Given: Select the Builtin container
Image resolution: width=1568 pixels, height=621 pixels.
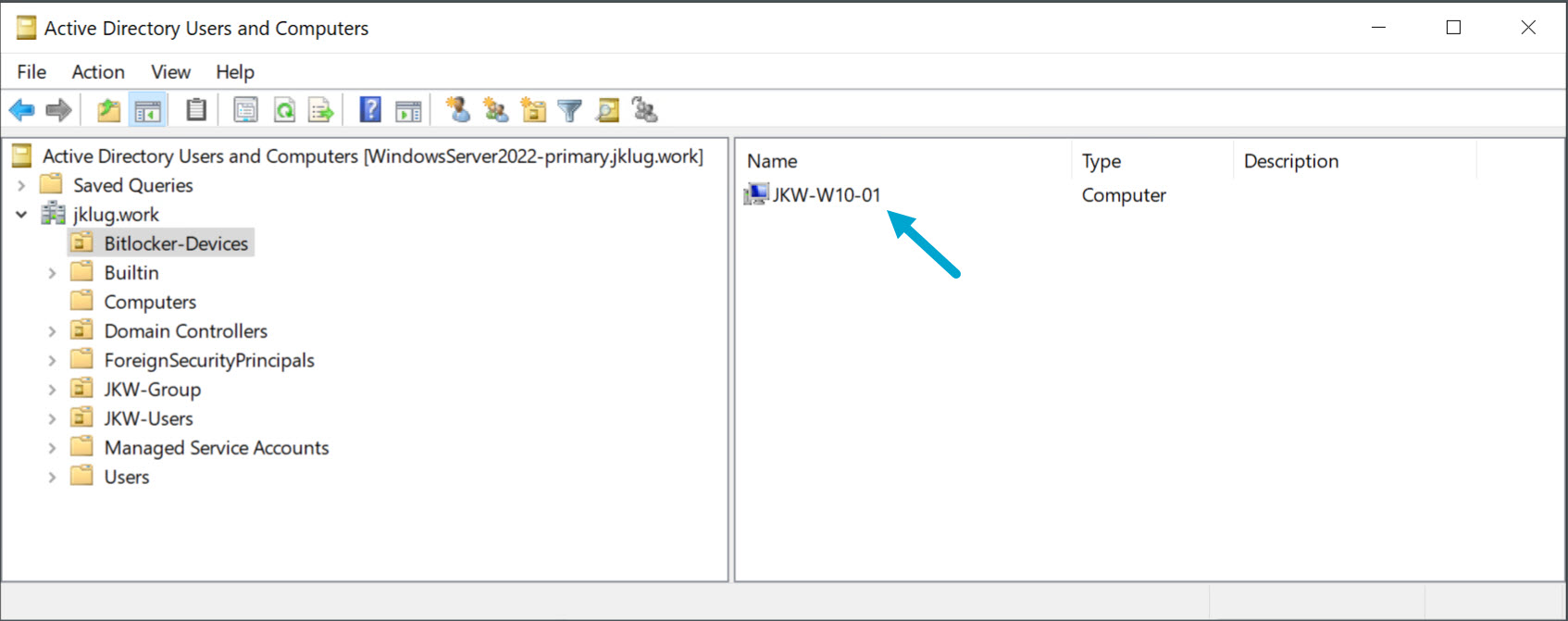Looking at the screenshot, I should pos(131,273).
